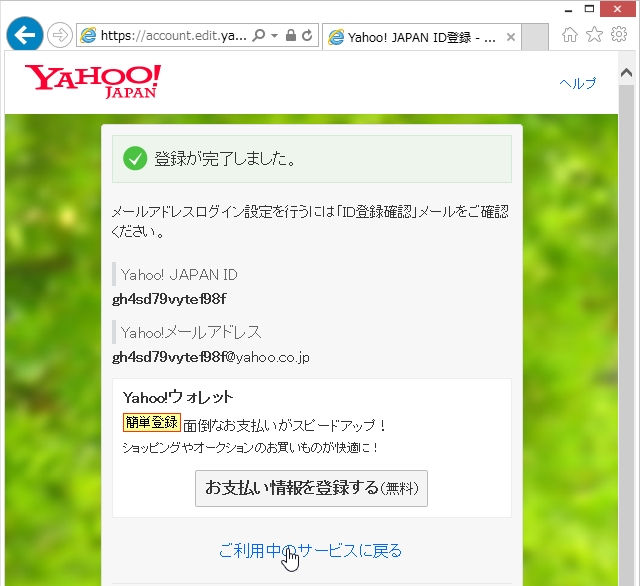Click the browser Back arrow button
Image resolution: width=640 pixels, height=586 pixels.
[x=25, y=35]
